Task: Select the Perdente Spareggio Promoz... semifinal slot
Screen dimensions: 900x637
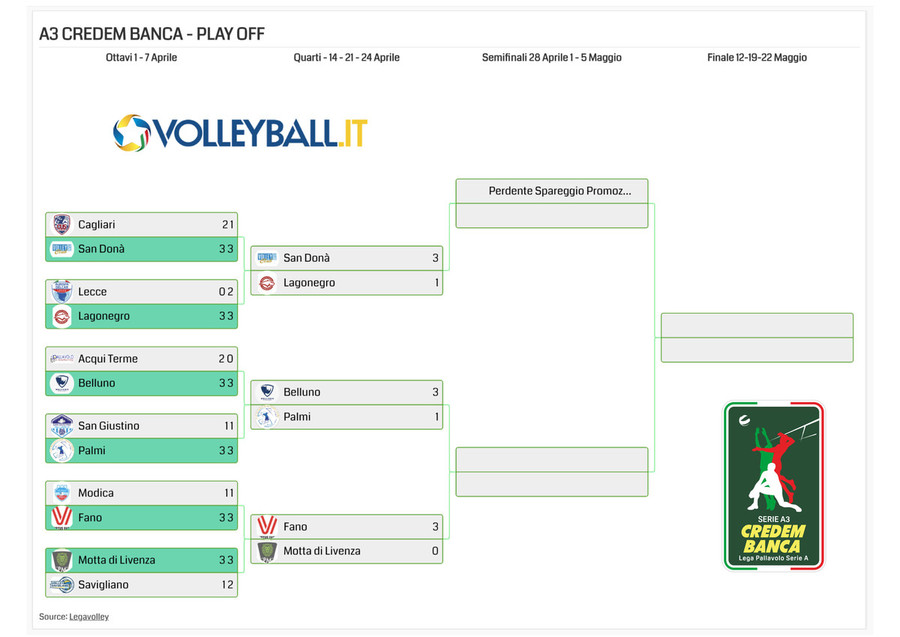Action: point(552,191)
